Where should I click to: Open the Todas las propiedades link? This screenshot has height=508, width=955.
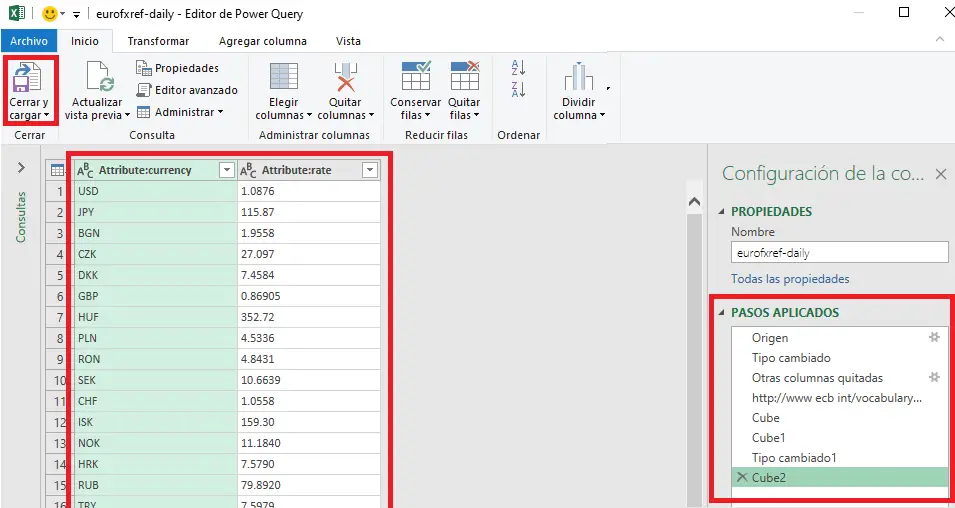click(790, 279)
